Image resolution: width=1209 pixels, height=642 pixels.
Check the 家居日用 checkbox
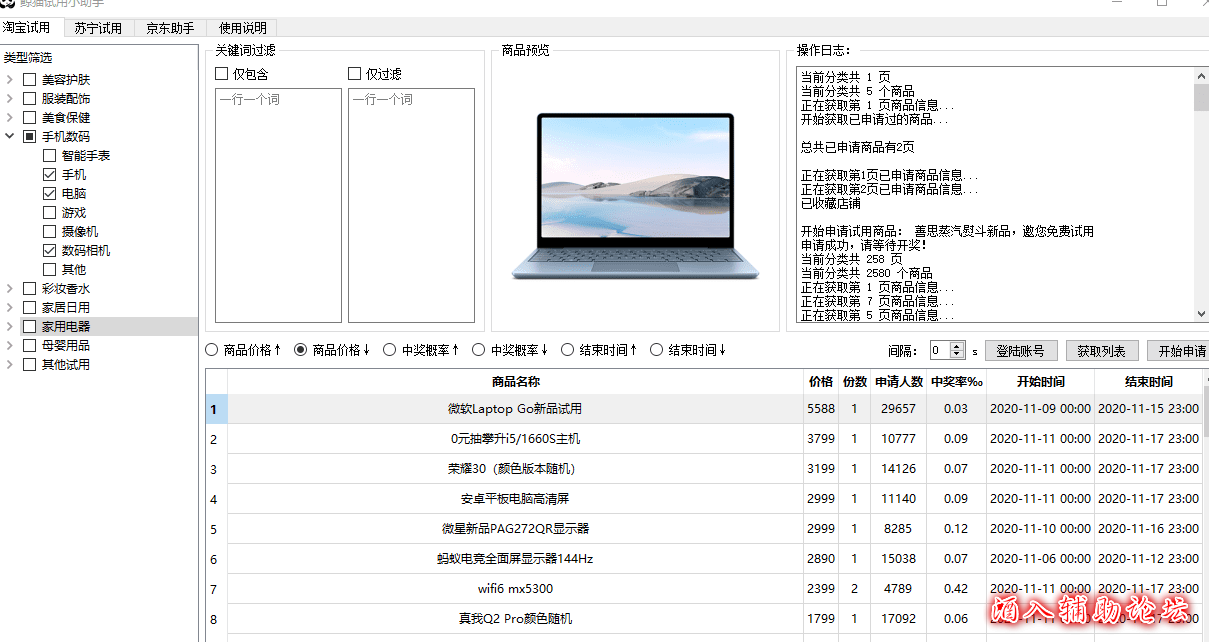click(29, 307)
